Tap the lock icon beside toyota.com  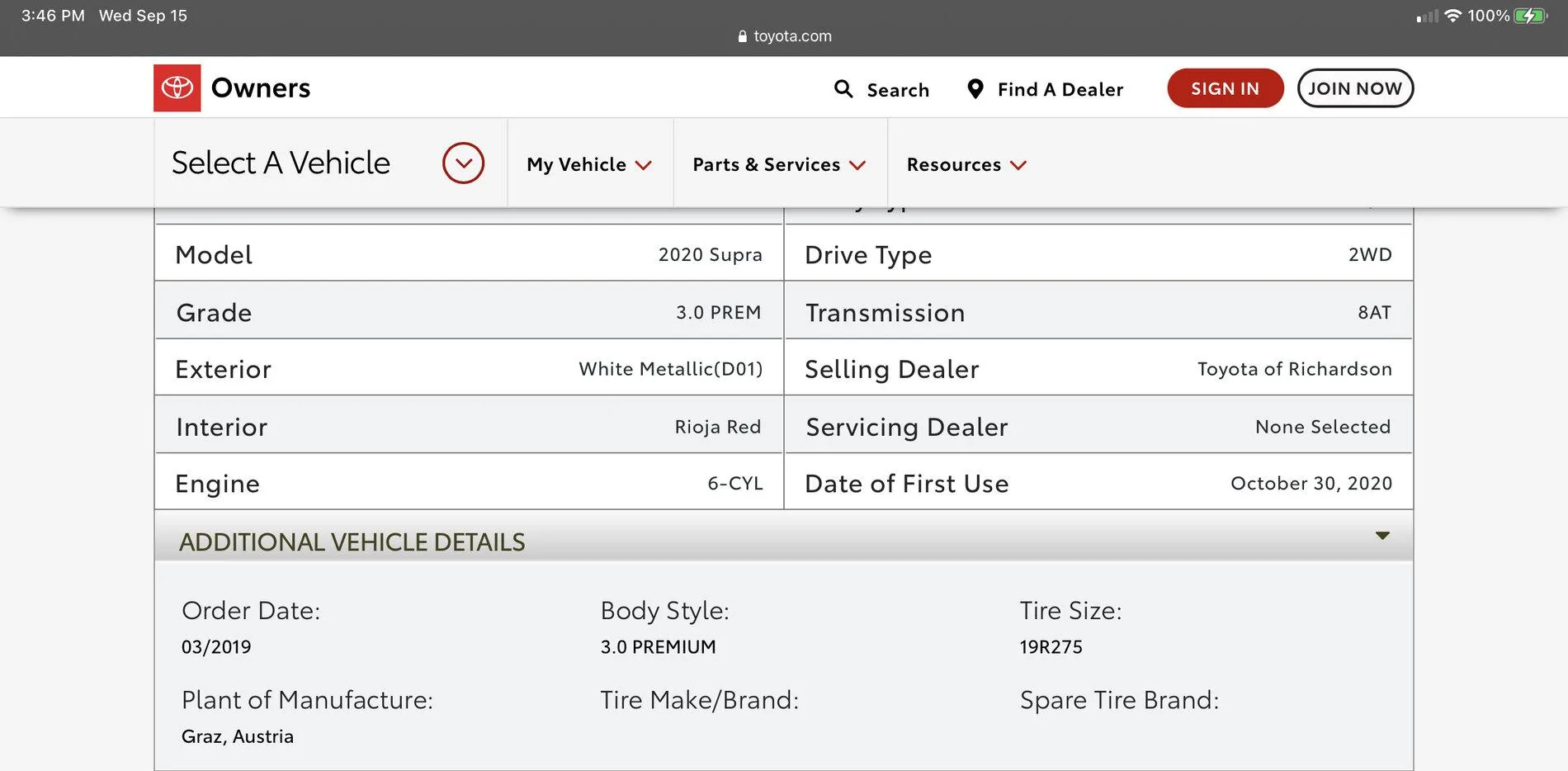(742, 36)
